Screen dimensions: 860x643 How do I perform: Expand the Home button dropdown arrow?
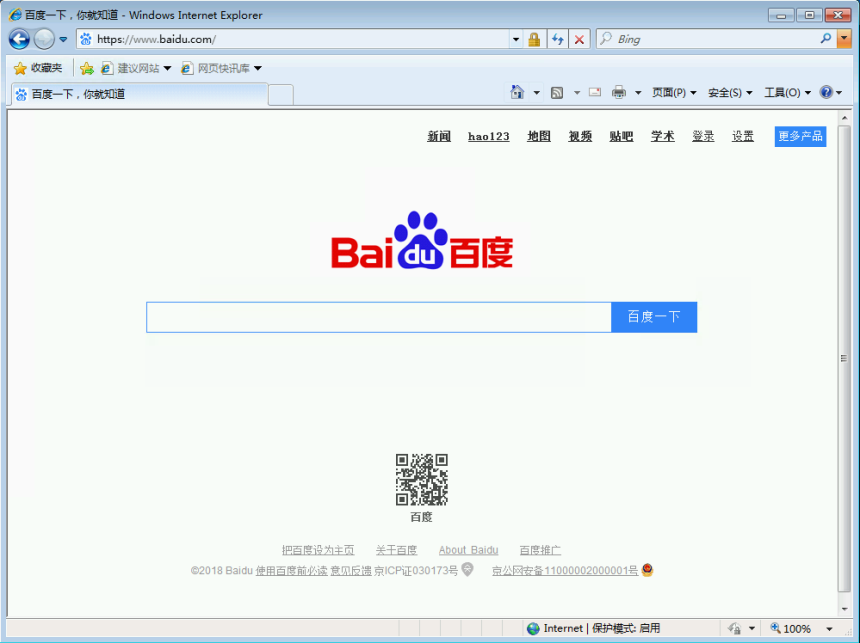coord(536,93)
